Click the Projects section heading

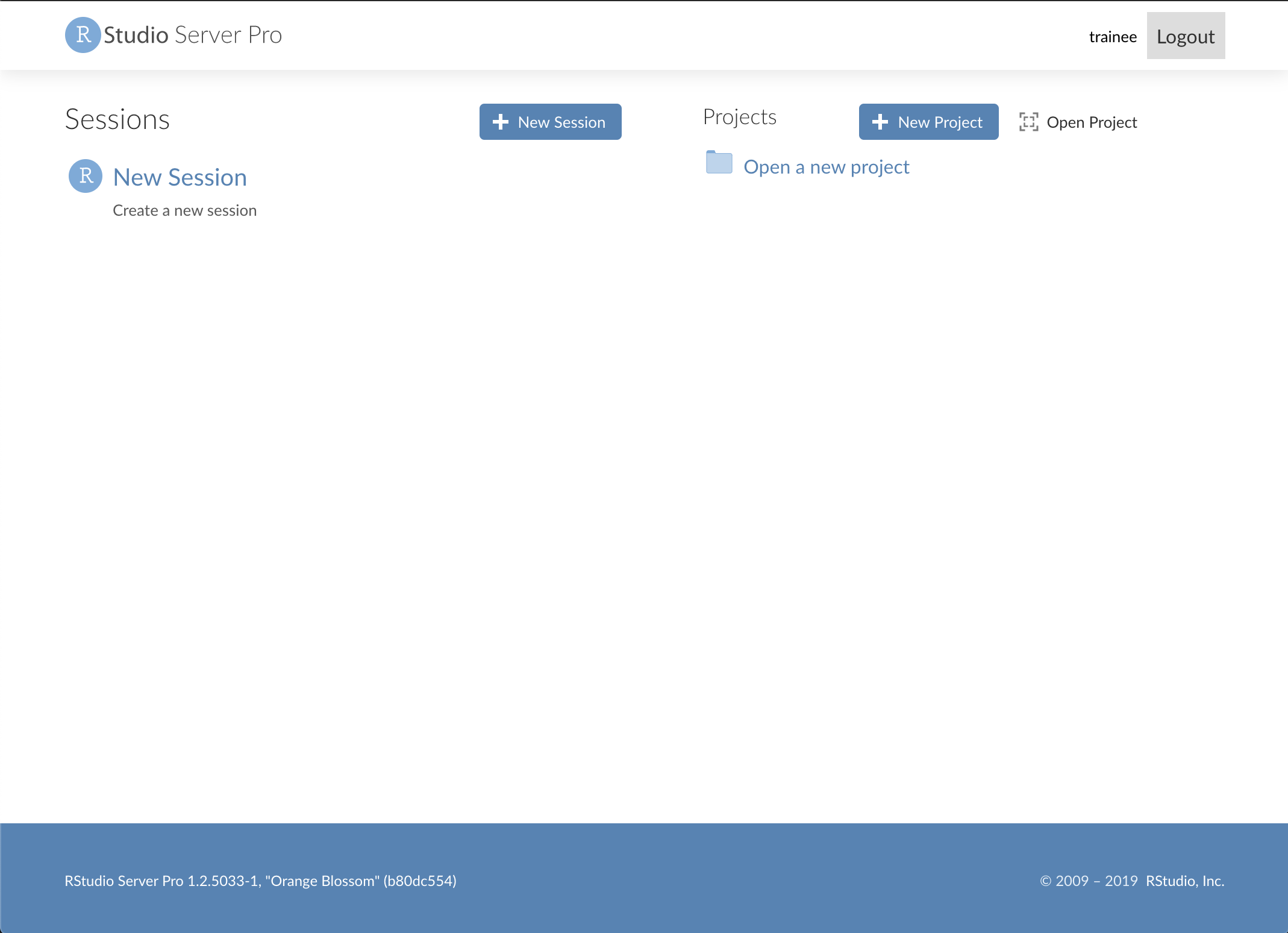coord(739,117)
